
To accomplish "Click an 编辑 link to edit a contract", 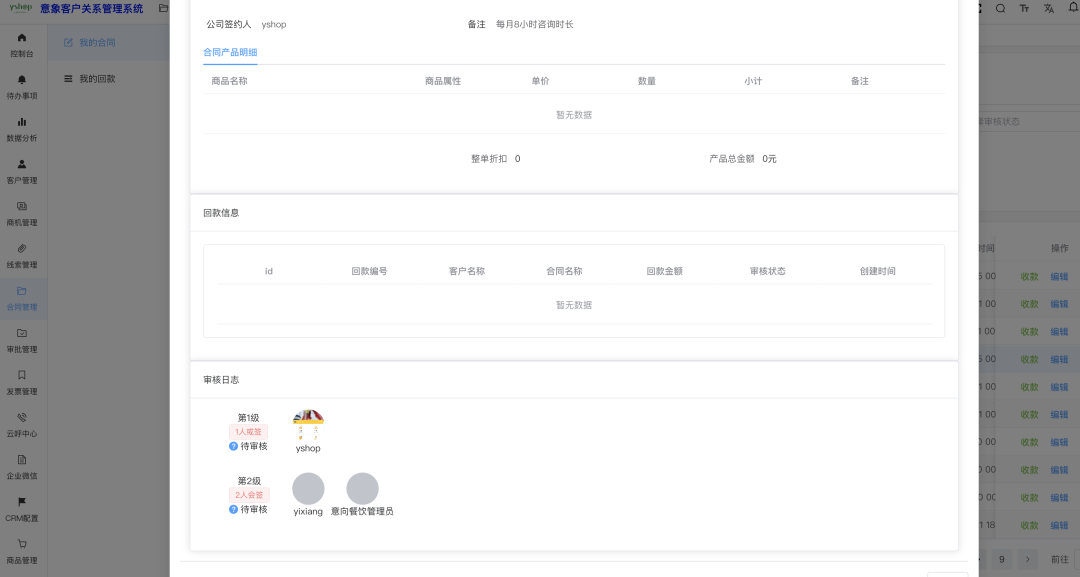I will (1059, 277).
